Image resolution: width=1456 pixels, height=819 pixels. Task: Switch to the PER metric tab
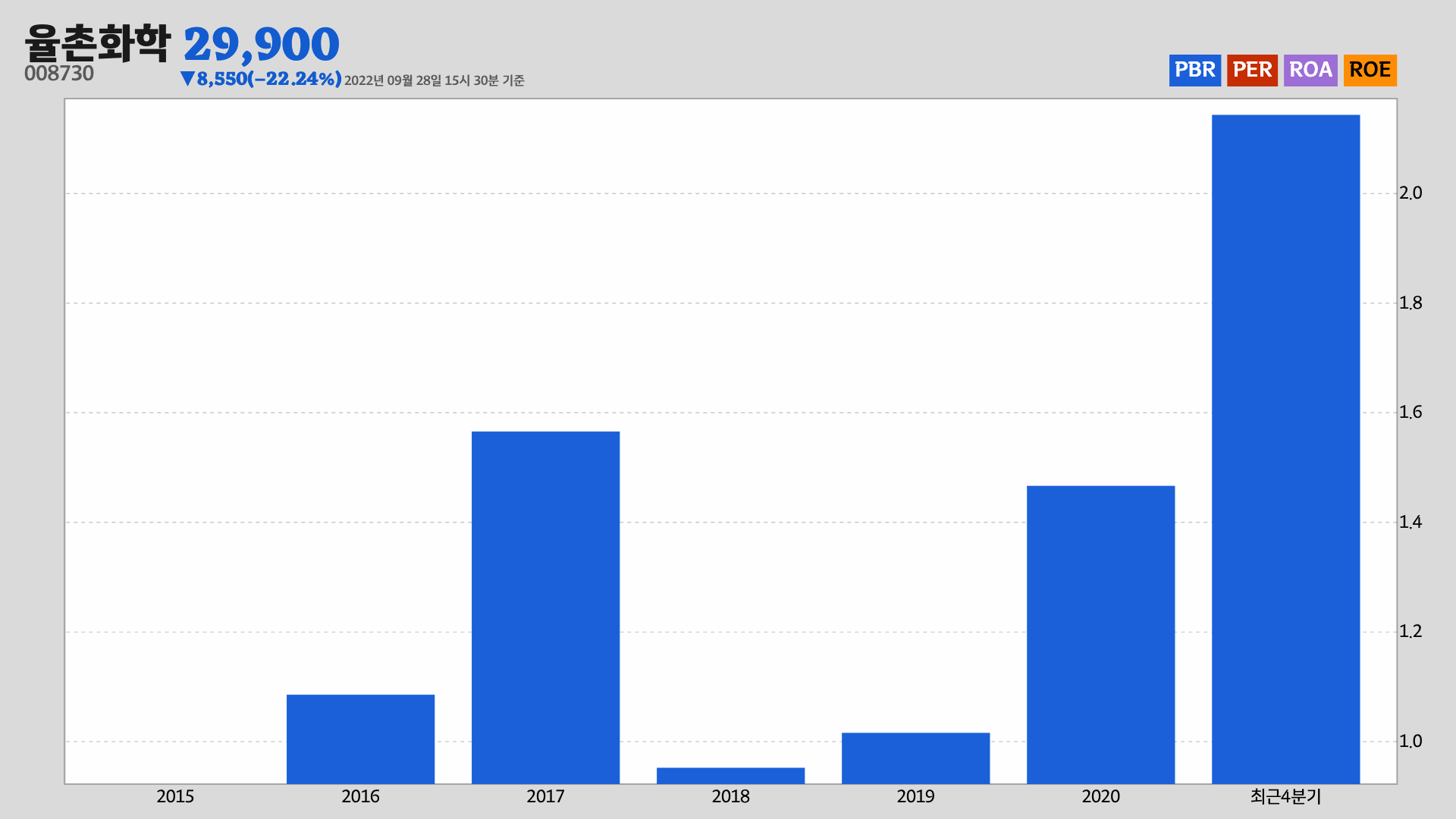coord(1252,71)
